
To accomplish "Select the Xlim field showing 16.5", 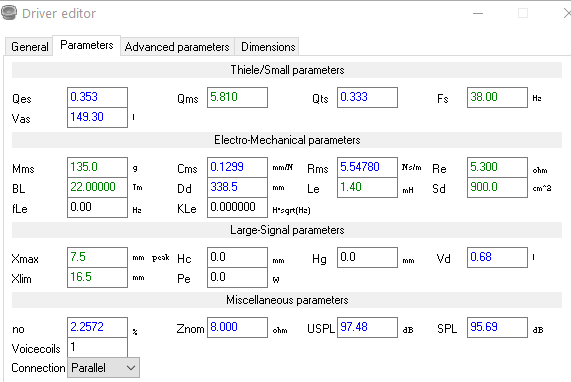I will pyautogui.click(x=98, y=277).
